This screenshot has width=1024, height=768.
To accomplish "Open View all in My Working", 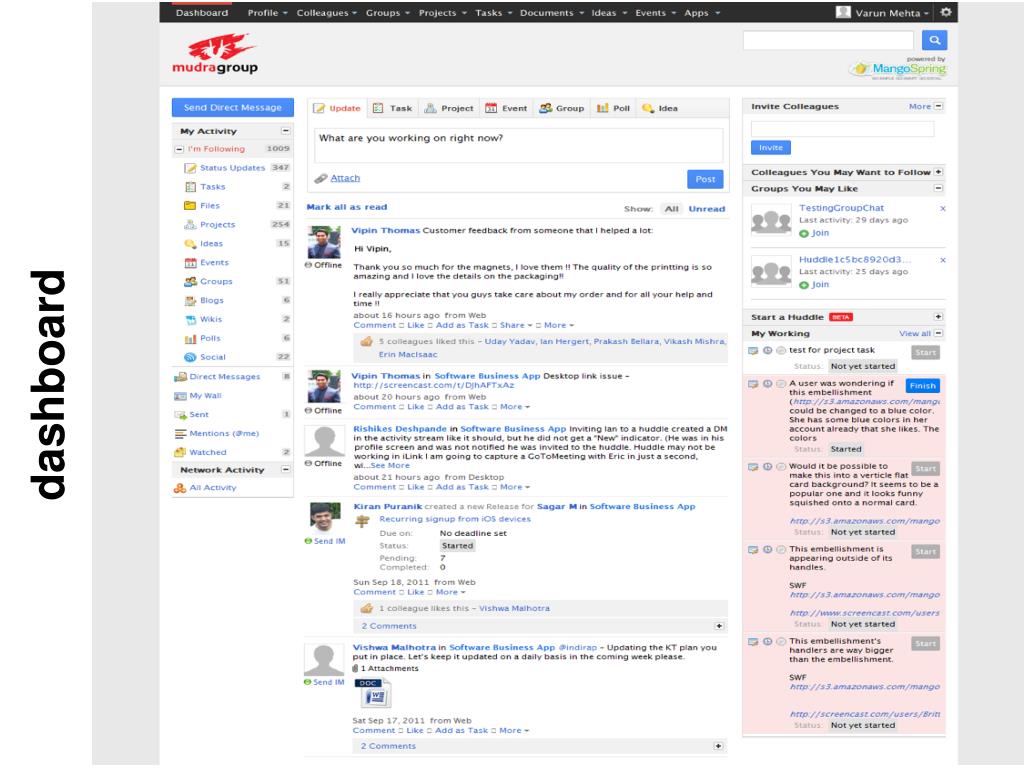I will (x=914, y=333).
